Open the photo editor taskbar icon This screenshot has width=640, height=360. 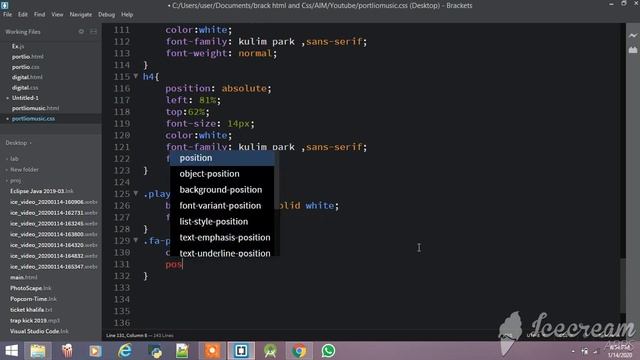point(182,351)
